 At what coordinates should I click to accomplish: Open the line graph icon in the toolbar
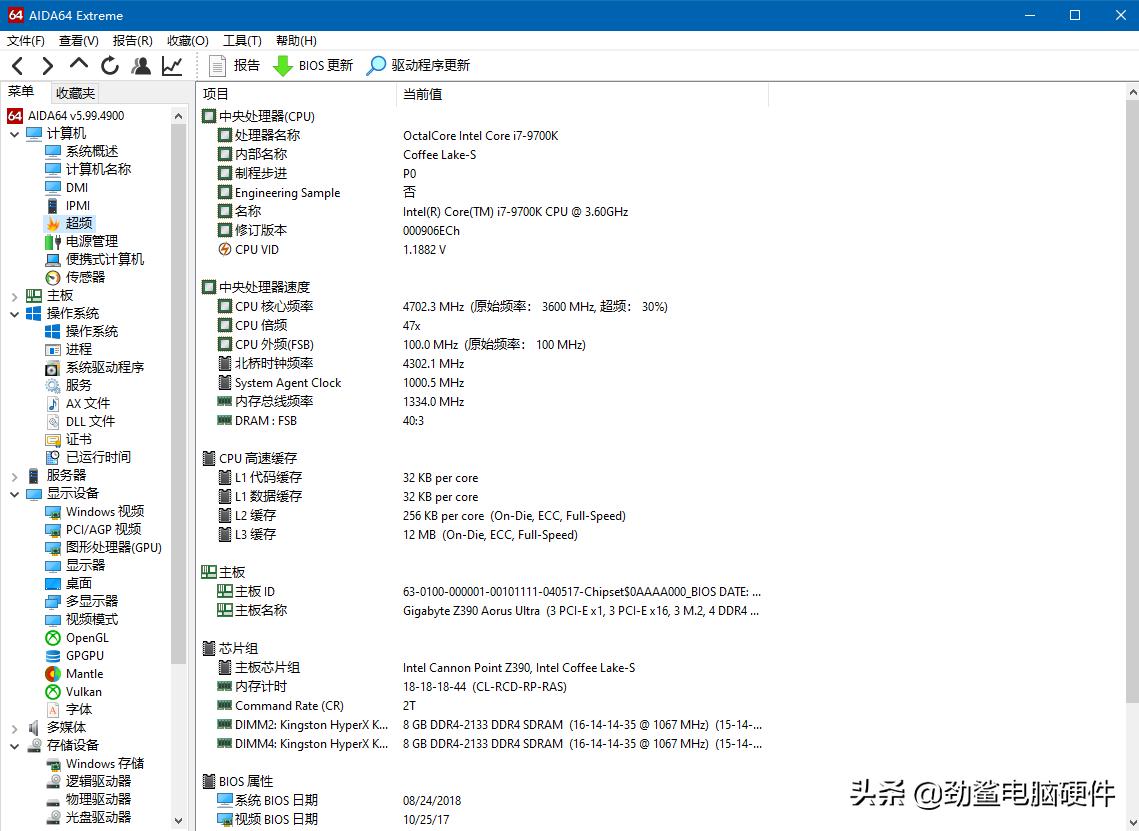click(x=171, y=65)
